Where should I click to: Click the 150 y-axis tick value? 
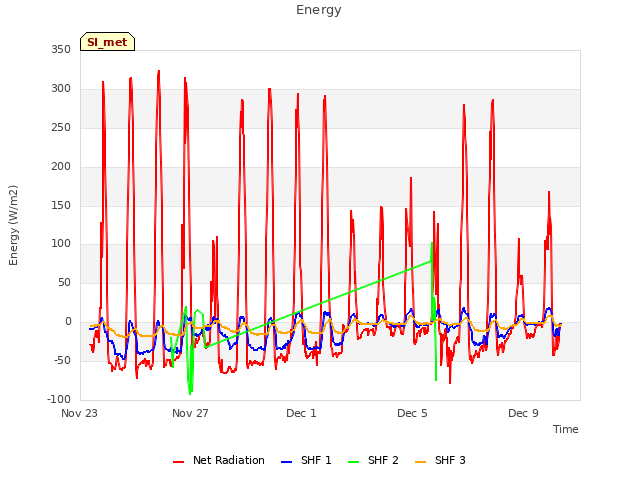61,205
